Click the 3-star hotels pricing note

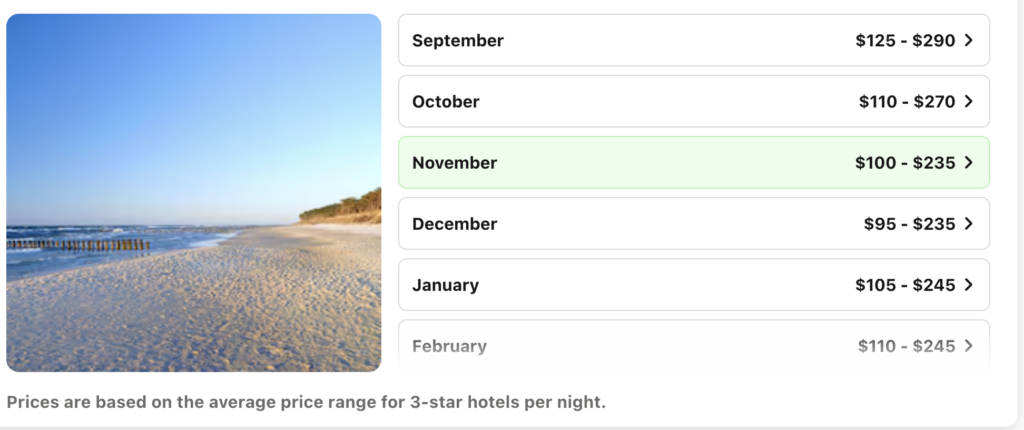click(x=306, y=403)
